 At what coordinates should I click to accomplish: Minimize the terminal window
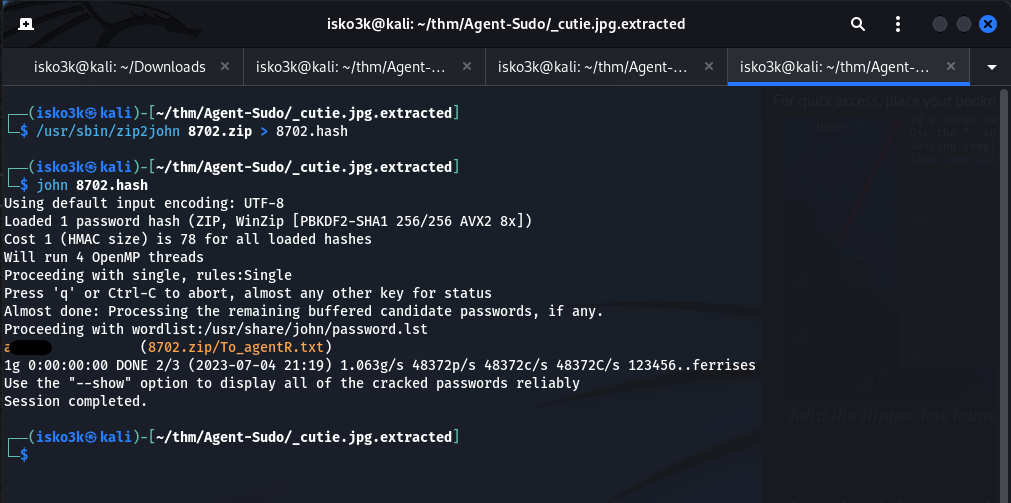(x=940, y=24)
